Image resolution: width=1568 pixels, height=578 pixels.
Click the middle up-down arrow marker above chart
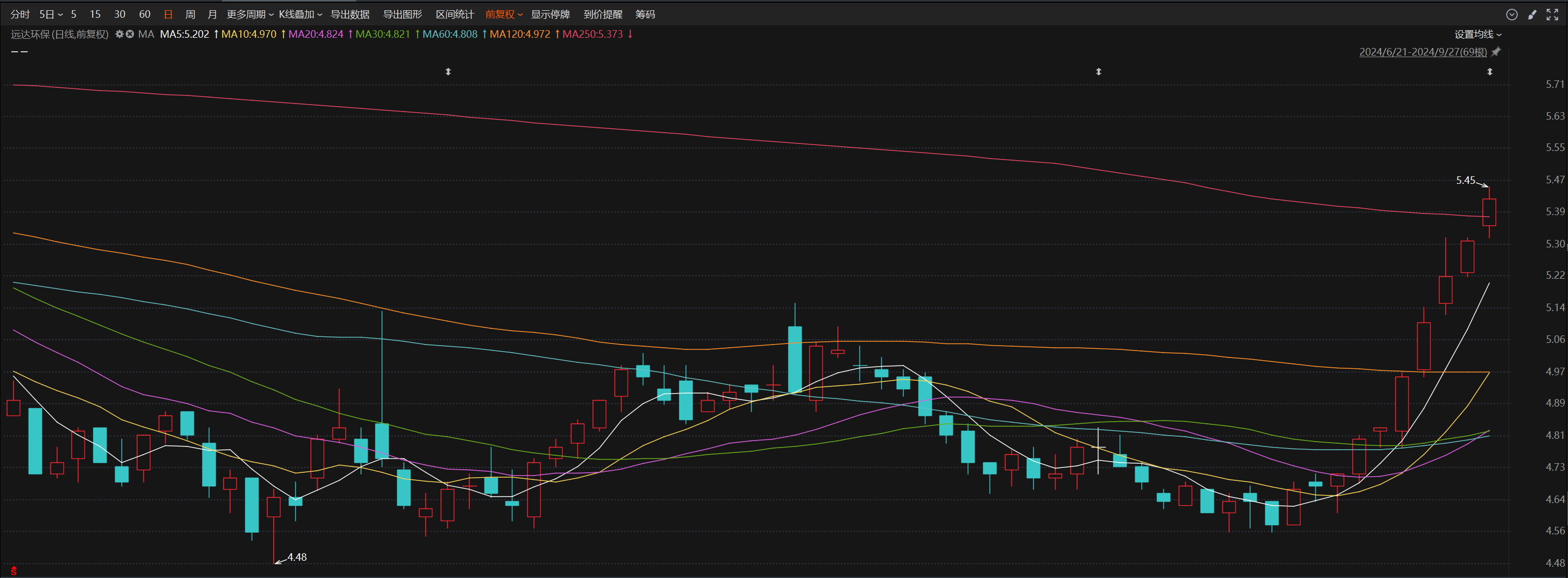(x=1099, y=72)
